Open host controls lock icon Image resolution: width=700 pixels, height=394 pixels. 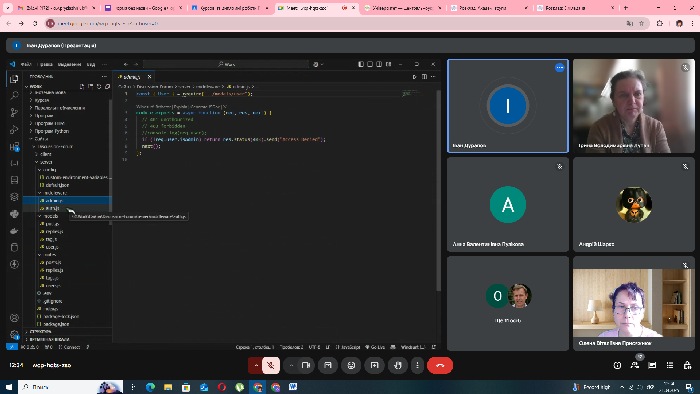point(687,365)
